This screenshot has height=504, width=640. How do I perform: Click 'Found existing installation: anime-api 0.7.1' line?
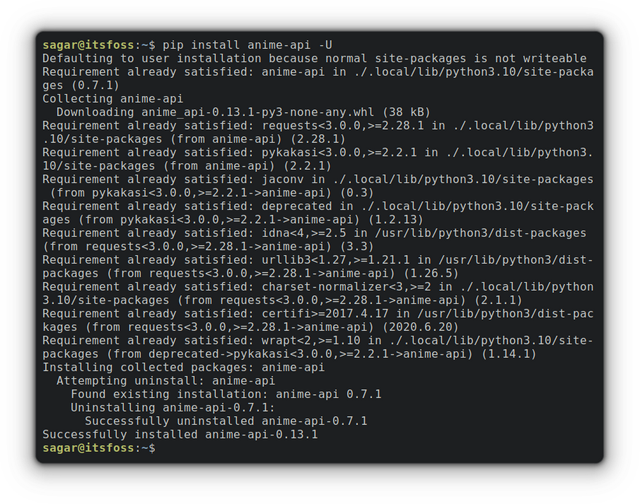(x=226, y=395)
